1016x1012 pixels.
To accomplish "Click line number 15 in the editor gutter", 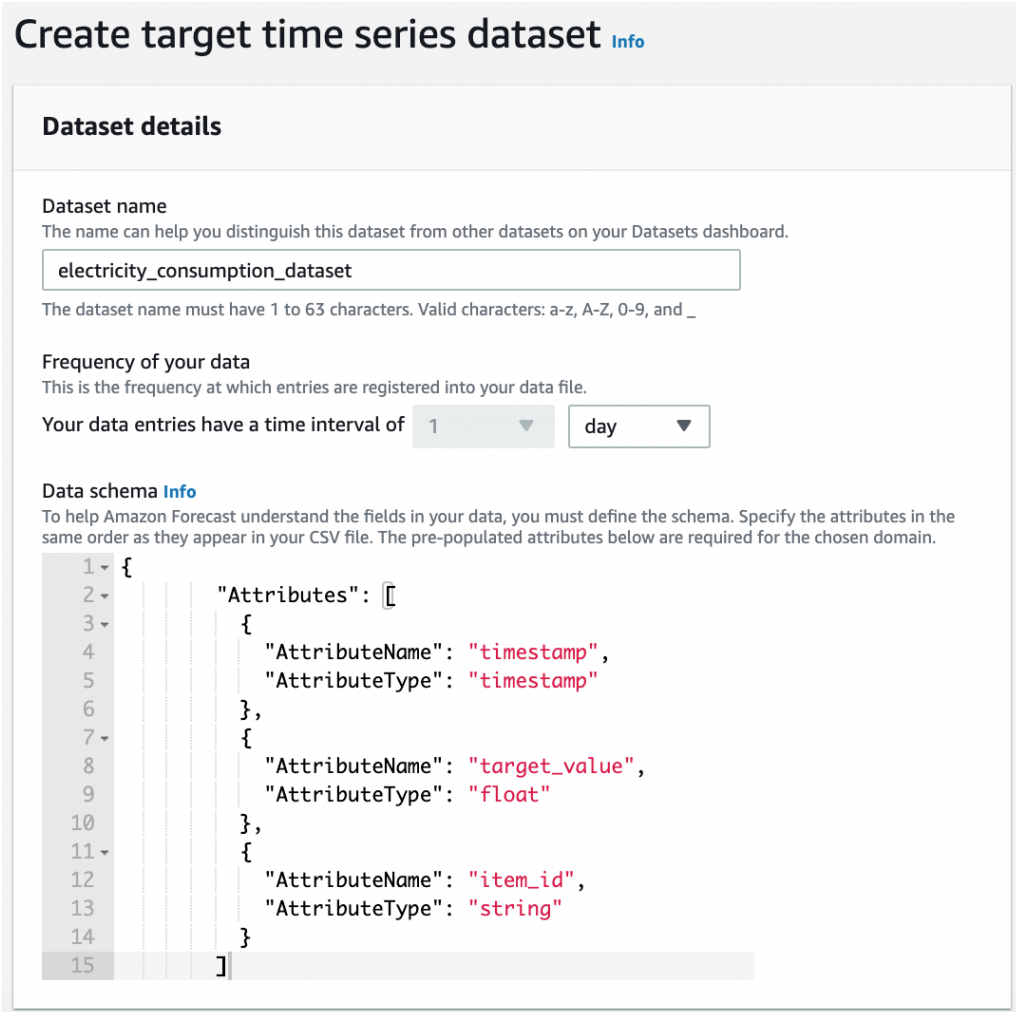I will [x=82, y=966].
